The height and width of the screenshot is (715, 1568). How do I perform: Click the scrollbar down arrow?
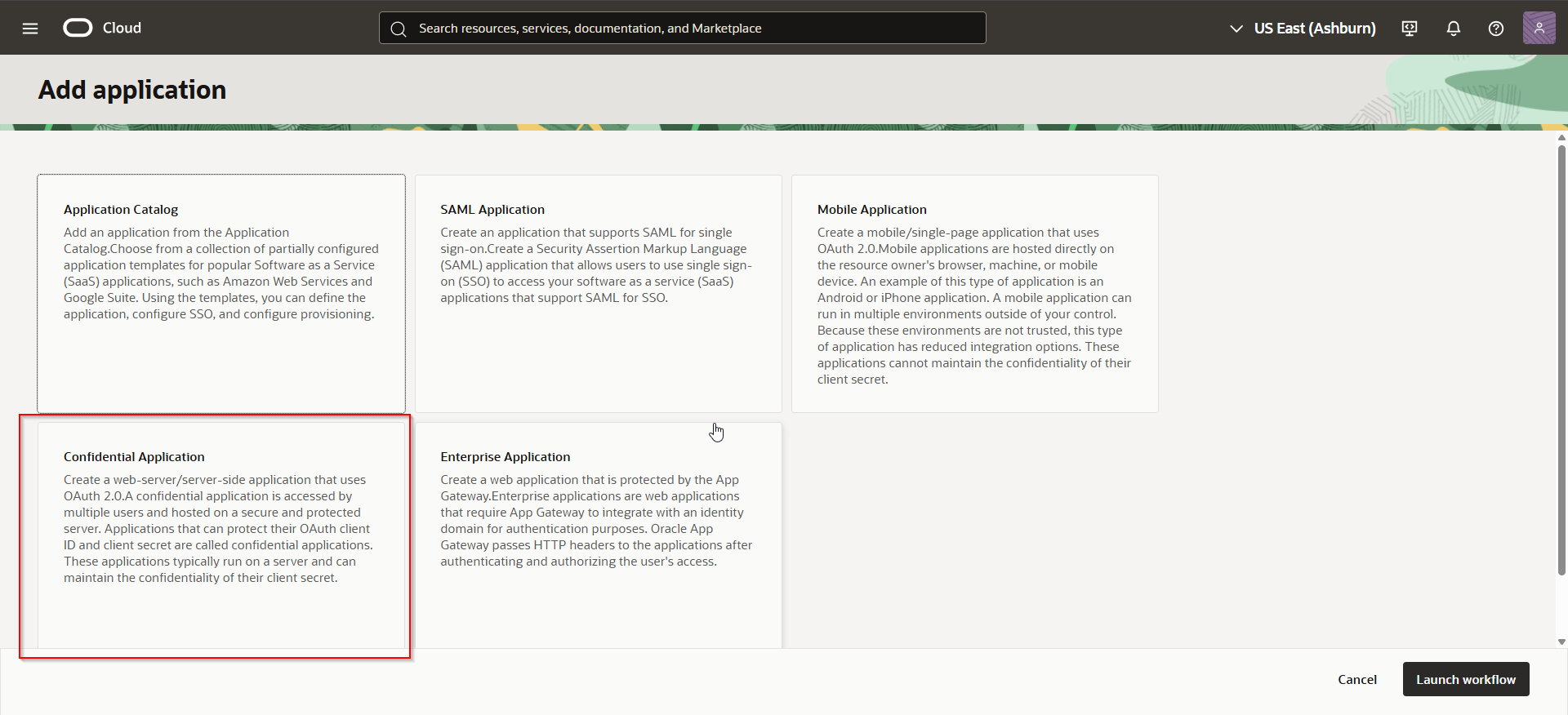[1561, 642]
